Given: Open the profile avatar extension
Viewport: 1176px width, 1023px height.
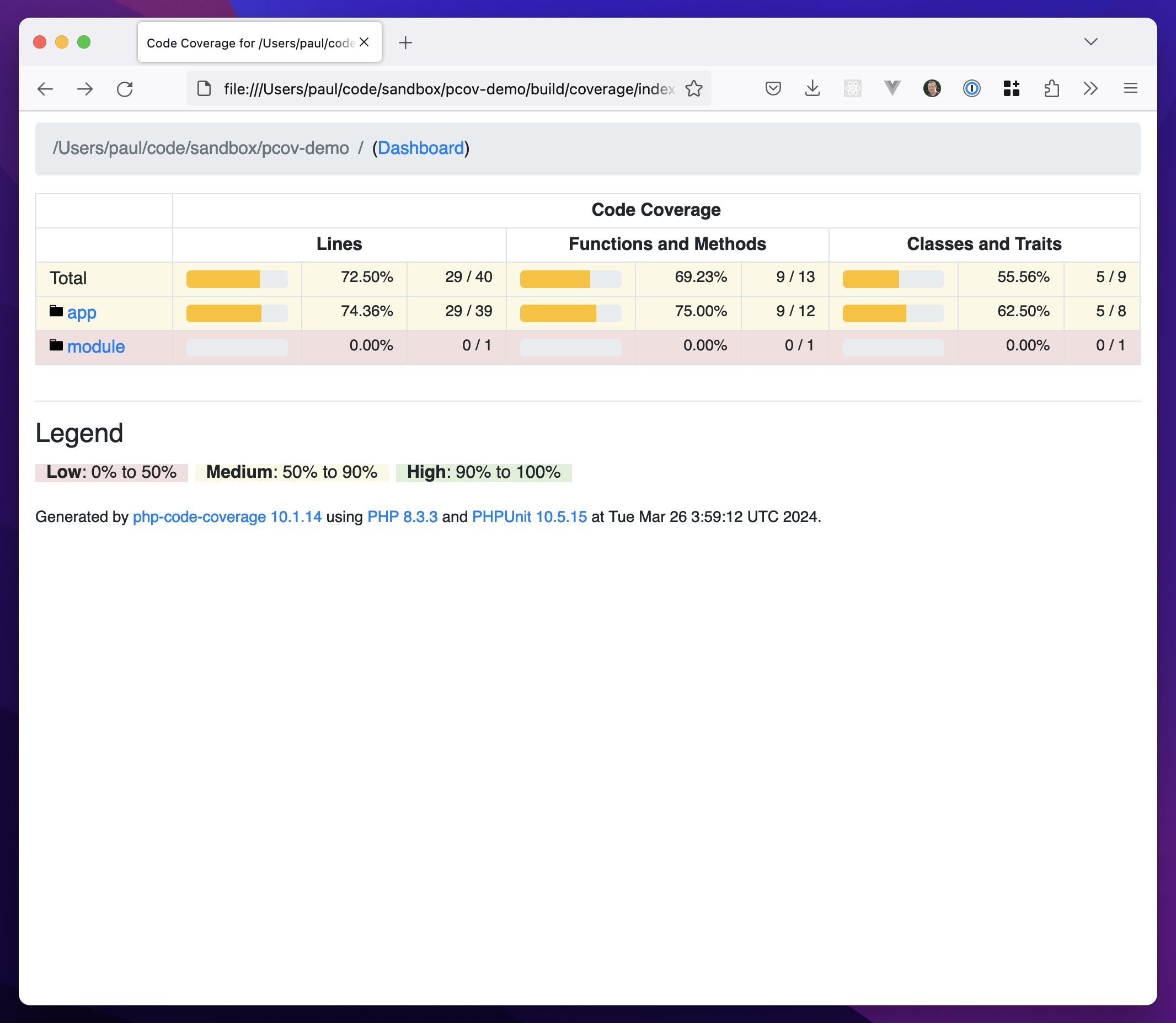Looking at the screenshot, I should pyautogui.click(x=932, y=88).
